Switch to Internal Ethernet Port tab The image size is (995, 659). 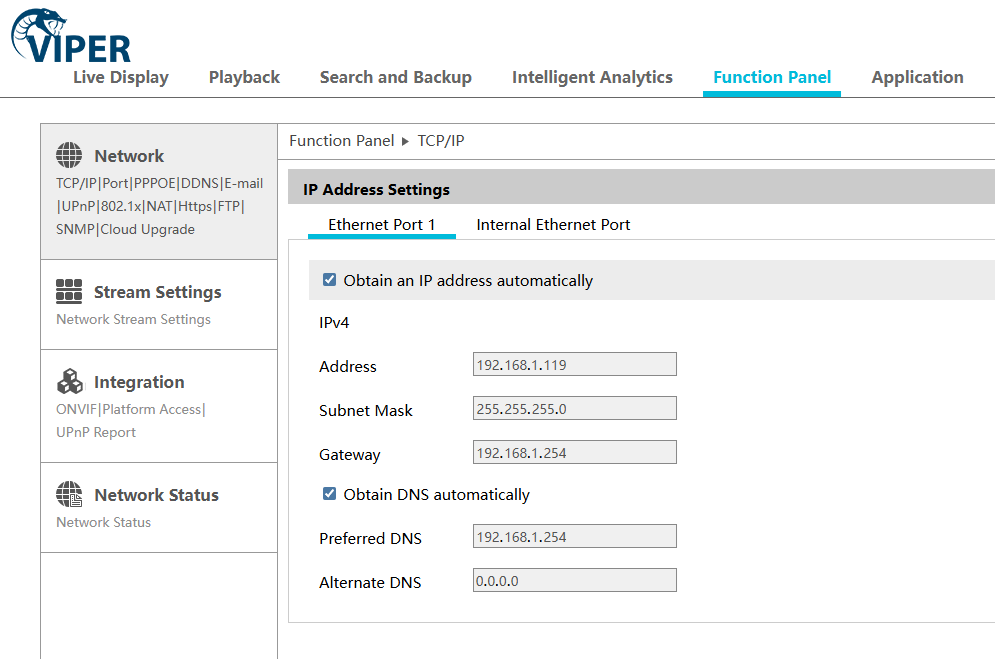(553, 225)
